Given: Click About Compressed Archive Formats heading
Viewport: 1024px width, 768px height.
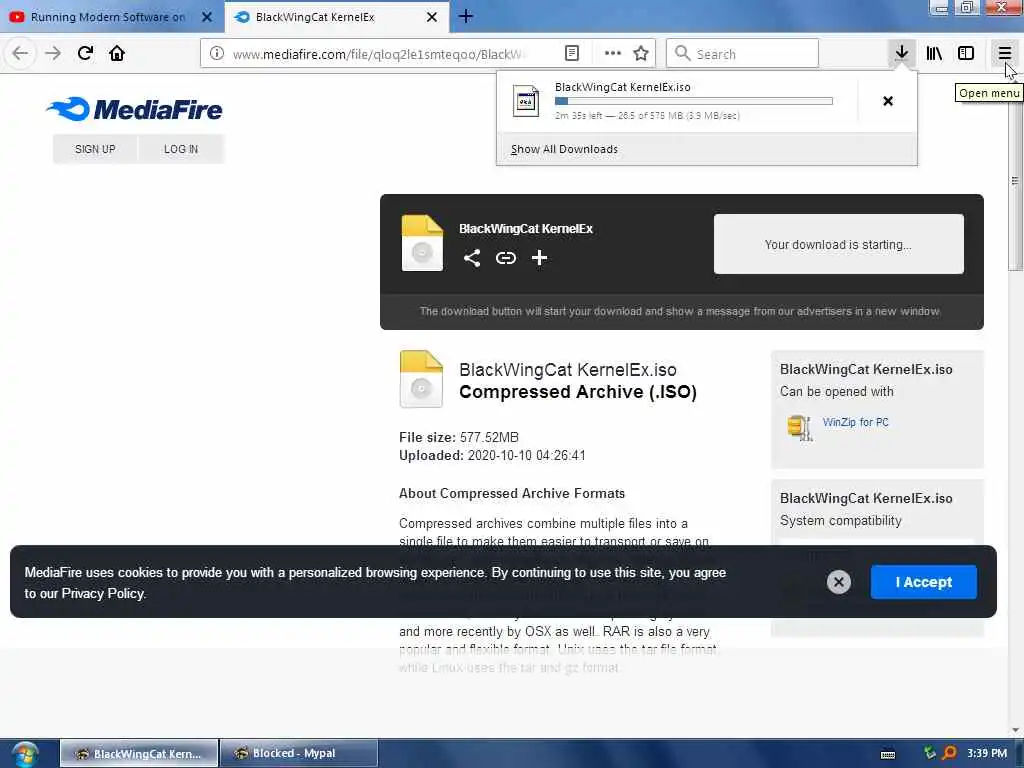Looking at the screenshot, I should tap(512, 493).
